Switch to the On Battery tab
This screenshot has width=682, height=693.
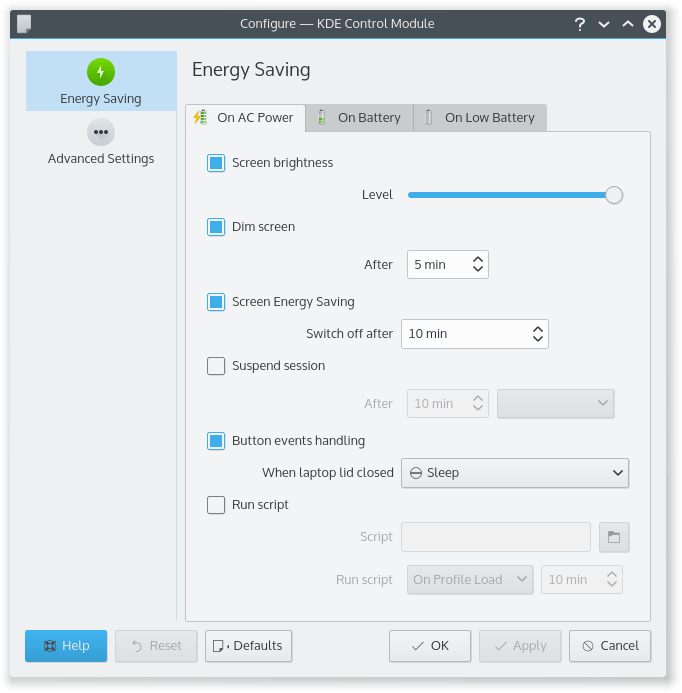tap(359, 118)
